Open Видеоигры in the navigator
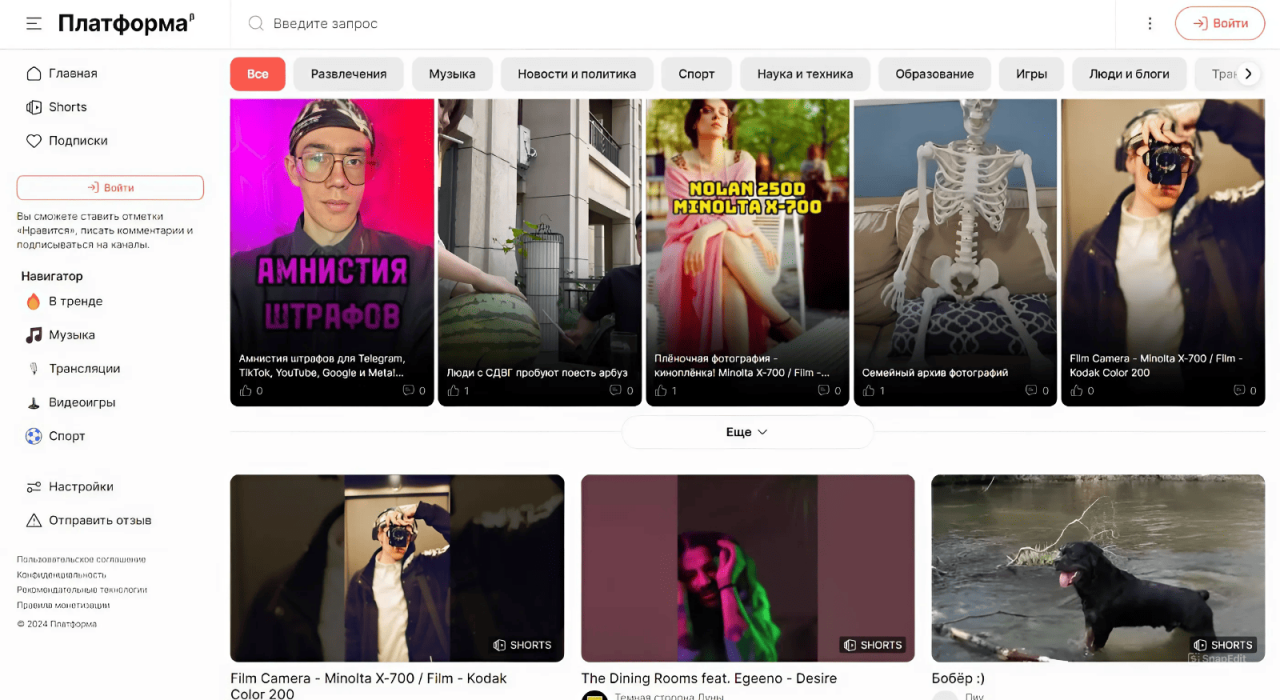Image resolution: width=1280 pixels, height=700 pixels. [x=81, y=403]
